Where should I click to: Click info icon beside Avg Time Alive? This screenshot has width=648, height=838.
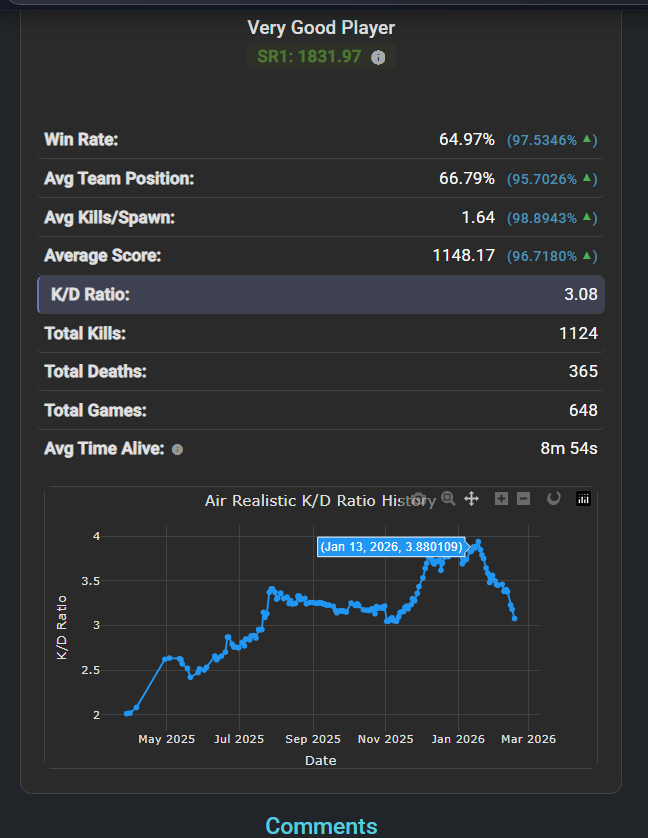pos(177,450)
